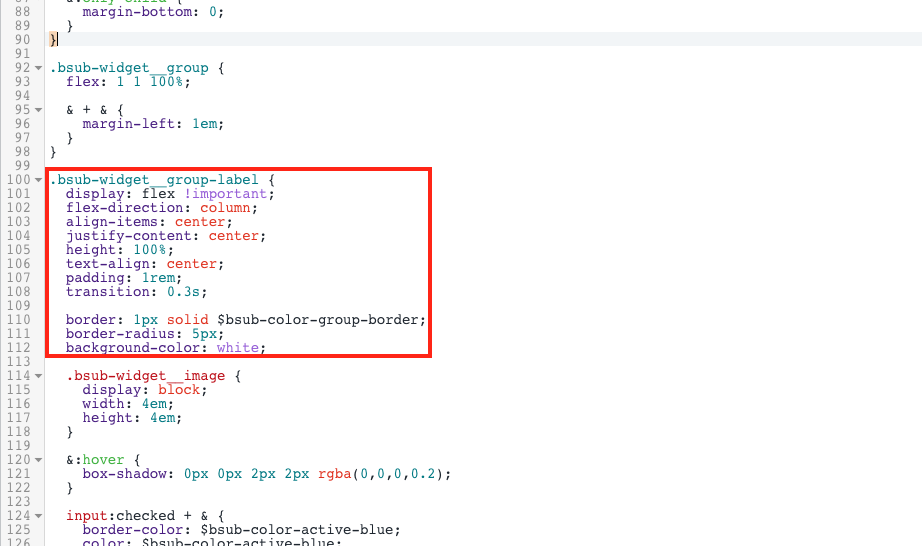Click 'margin-bottom' property on line 88

click(x=137, y=12)
